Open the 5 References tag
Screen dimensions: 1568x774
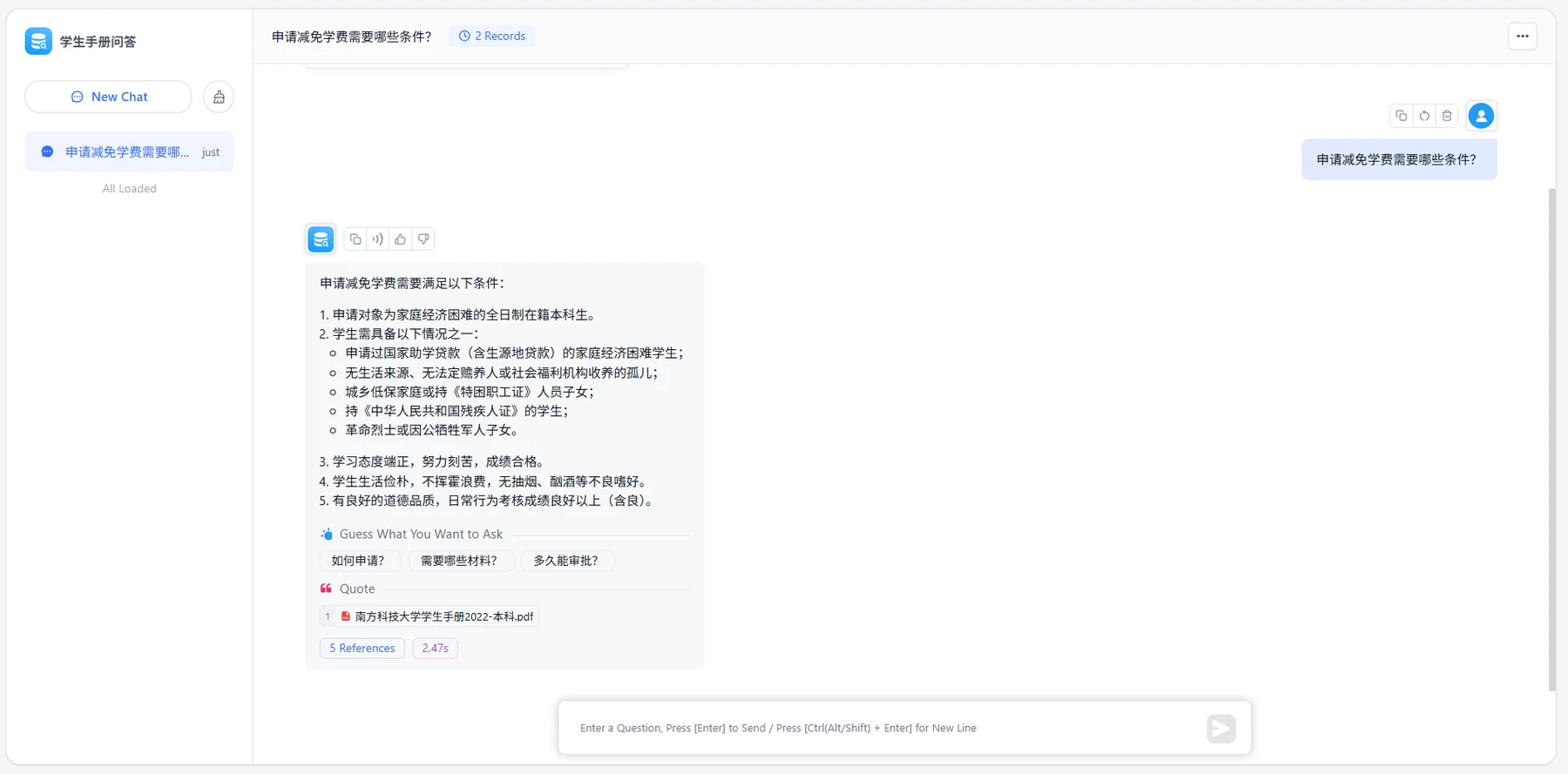coord(362,648)
